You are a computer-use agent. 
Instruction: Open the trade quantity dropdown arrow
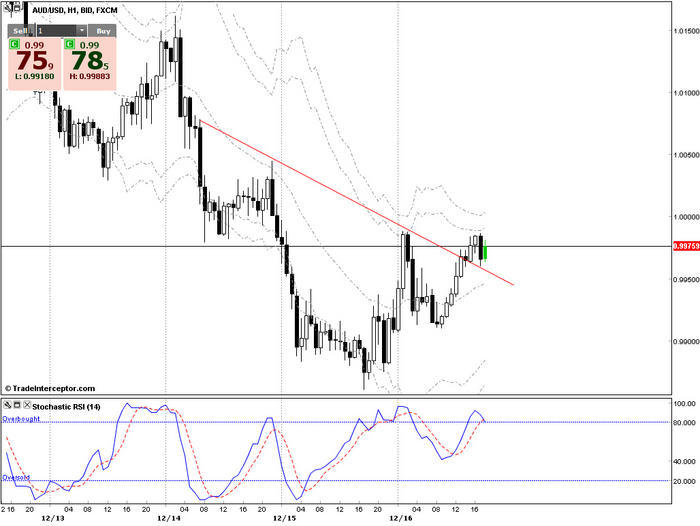pyautogui.click(x=81, y=31)
